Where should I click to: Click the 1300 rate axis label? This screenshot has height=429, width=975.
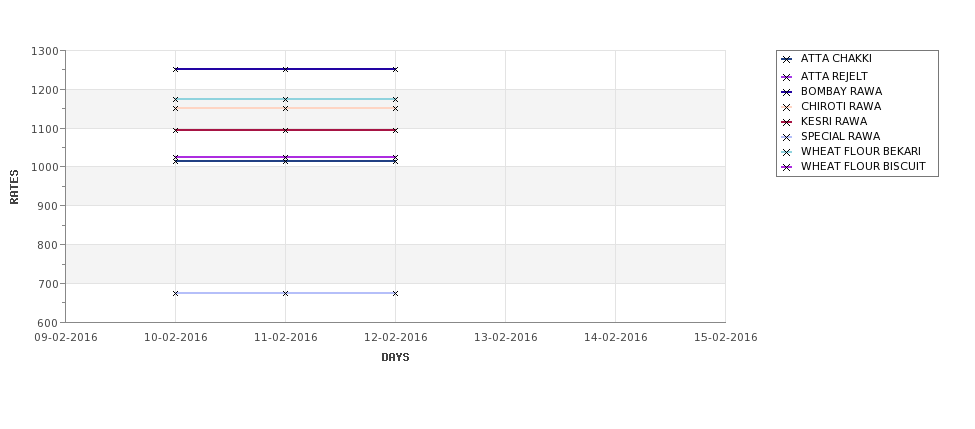tap(45, 51)
